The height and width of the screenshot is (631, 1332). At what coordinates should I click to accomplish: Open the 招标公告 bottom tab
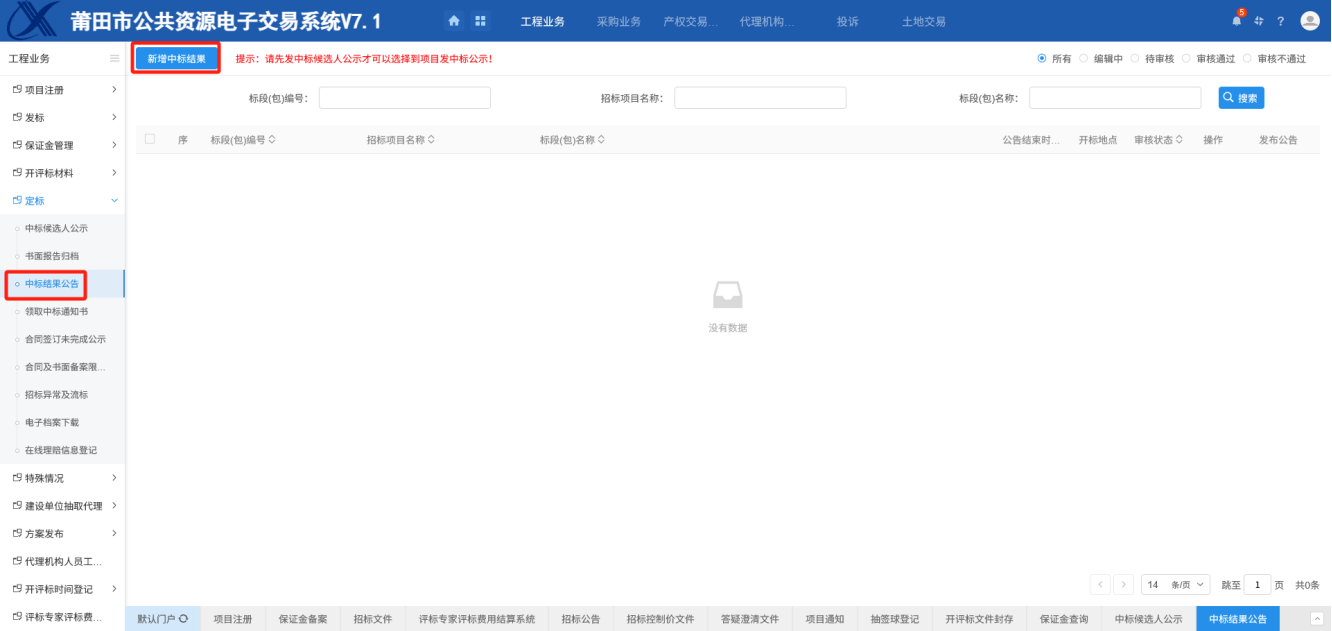pyautogui.click(x=580, y=620)
